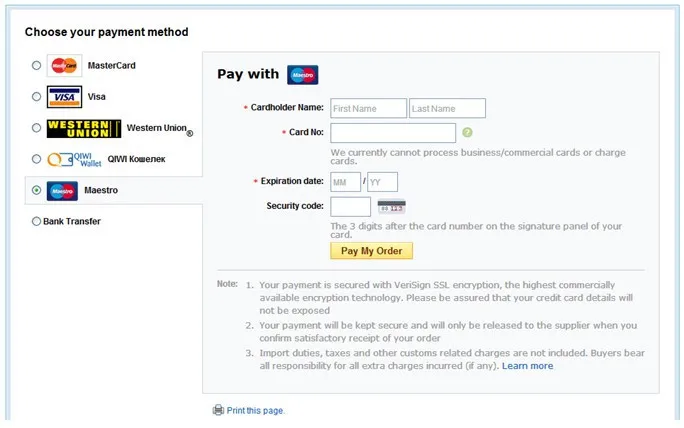Select the MasterCard radio button
684x428 pixels.
tap(37, 66)
